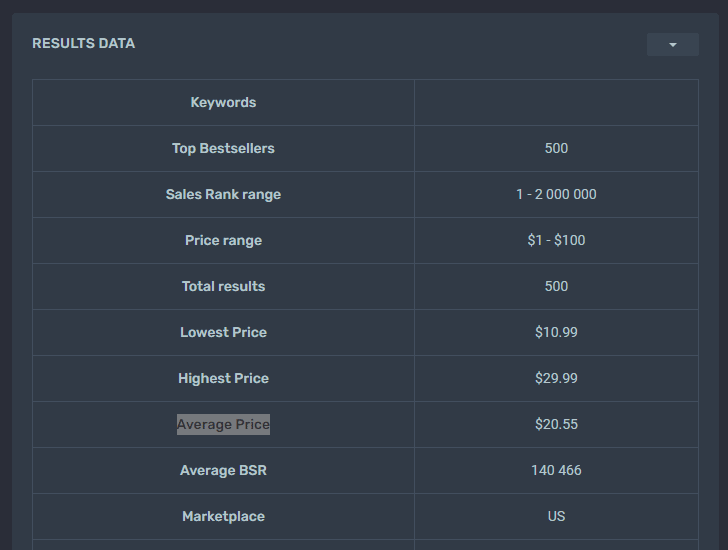This screenshot has height=550, width=728.
Task: Open the Results Data dropdown arrow
Action: (672, 45)
